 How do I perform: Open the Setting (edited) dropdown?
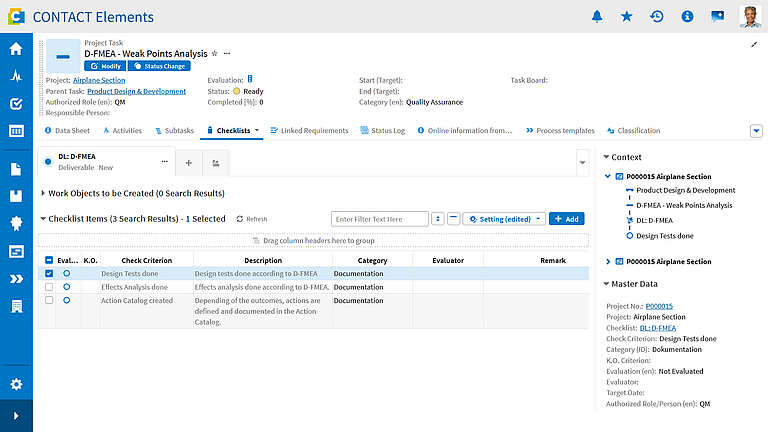tap(504, 219)
